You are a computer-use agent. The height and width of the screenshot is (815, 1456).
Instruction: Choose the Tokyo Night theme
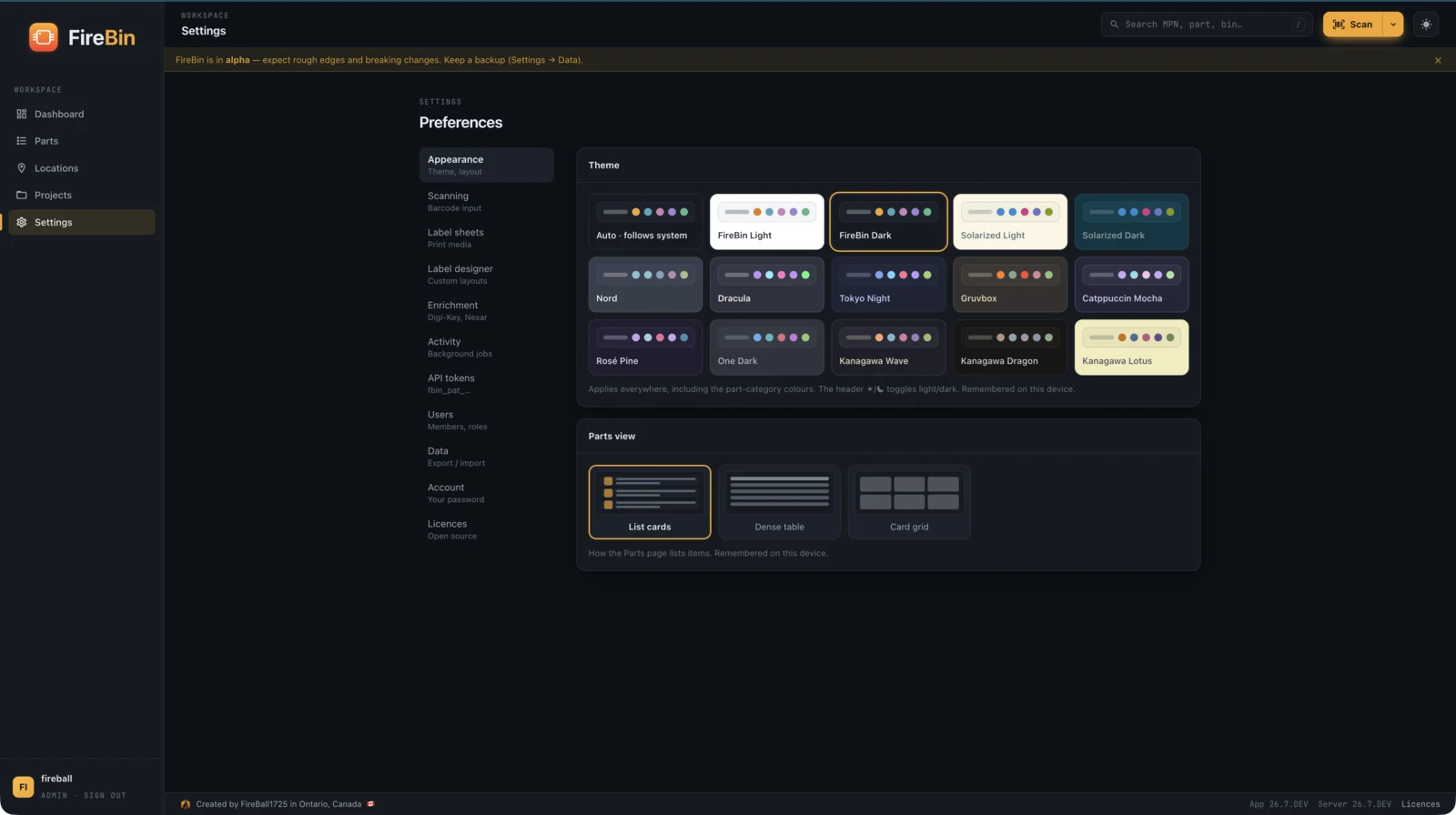pos(888,285)
